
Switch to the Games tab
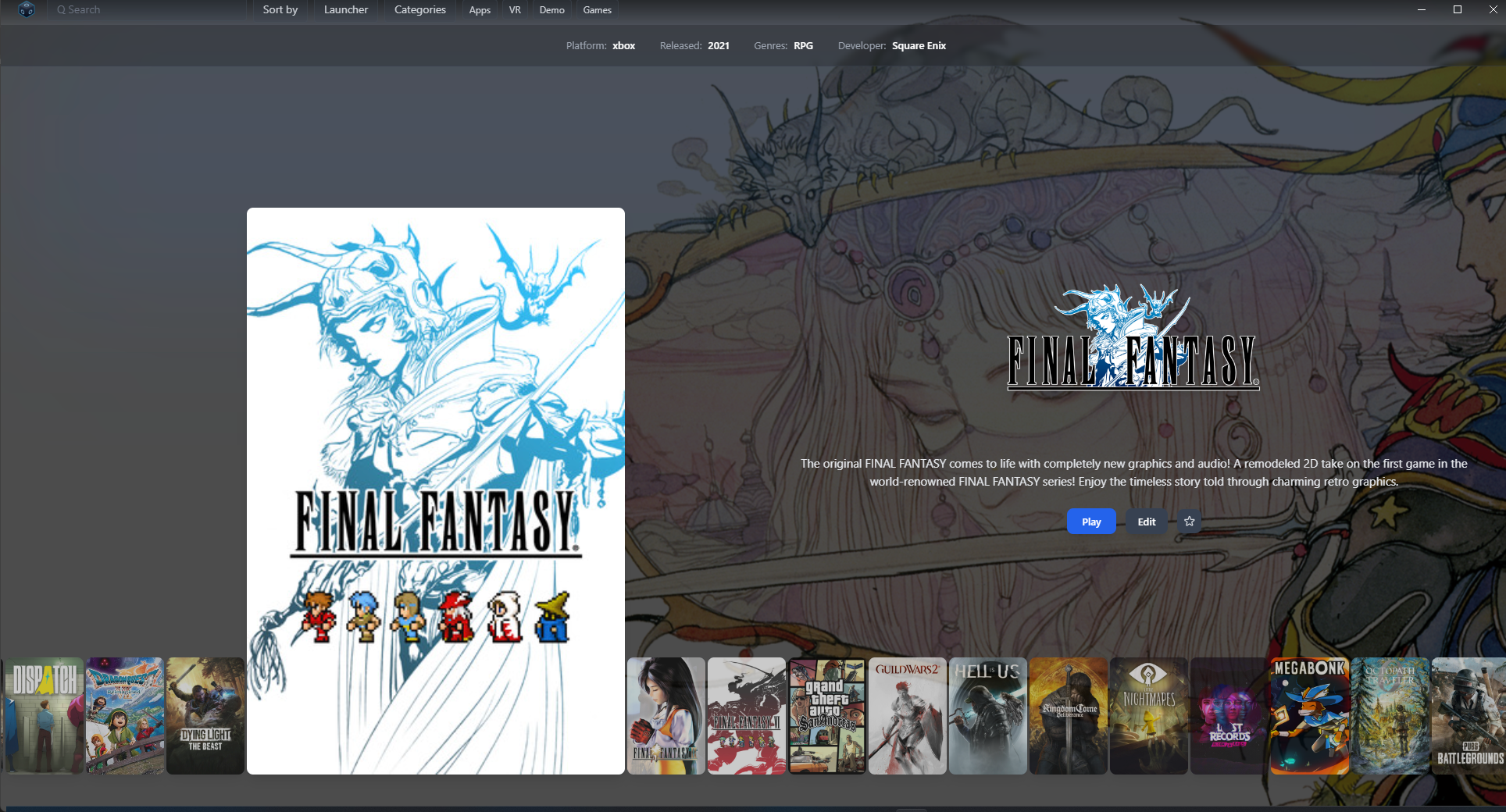(x=597, y=10)
